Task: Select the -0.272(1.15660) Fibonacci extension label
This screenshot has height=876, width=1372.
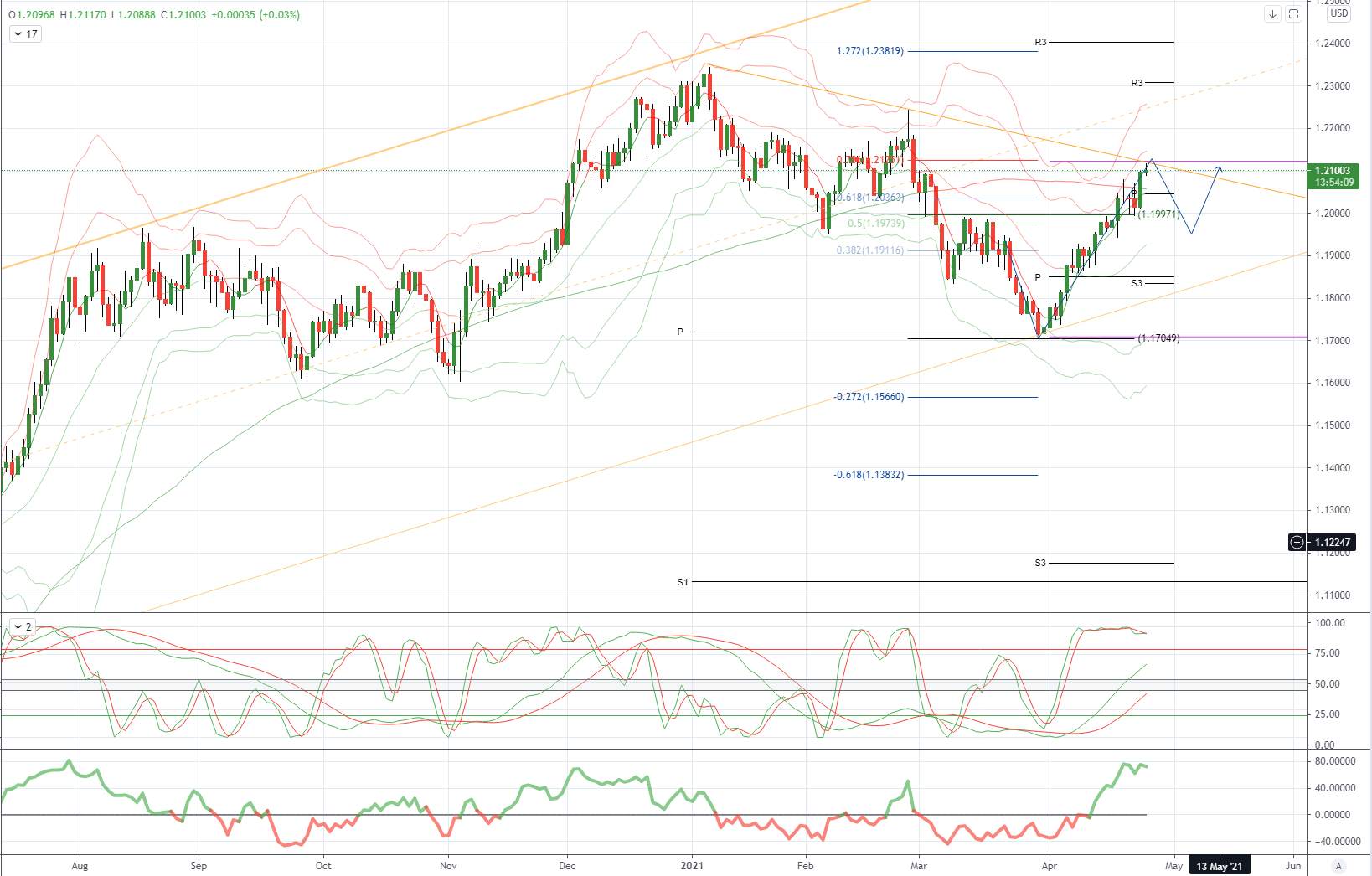Action: (x=869, y=397)
